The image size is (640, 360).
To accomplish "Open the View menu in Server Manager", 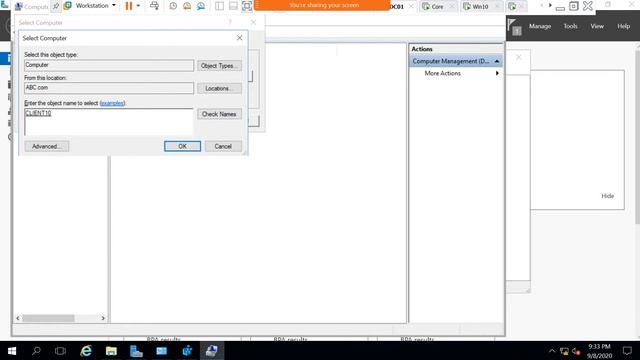I will point(597,26).
